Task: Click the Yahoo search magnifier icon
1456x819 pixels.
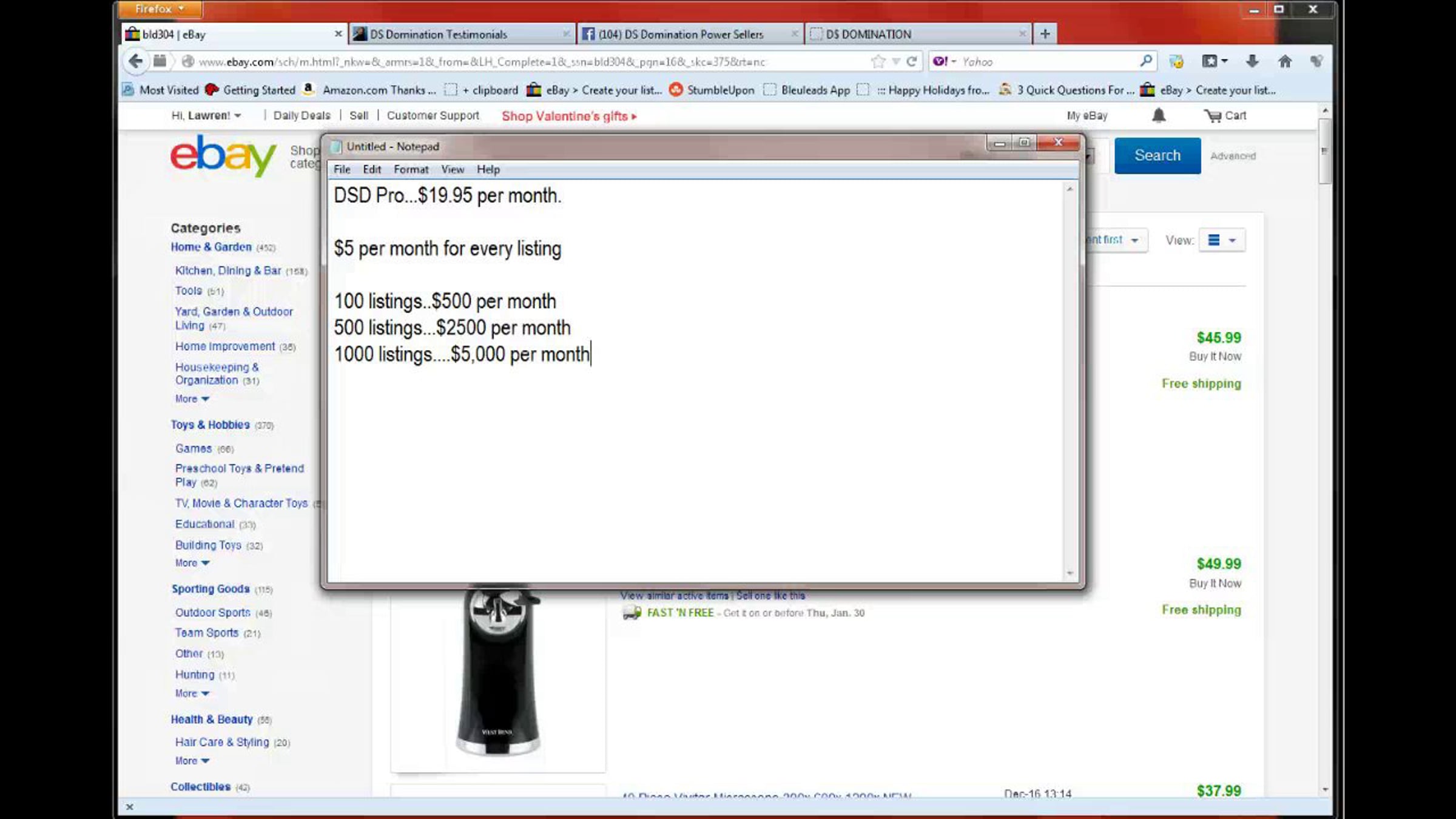Action: tap(1145, 61)
